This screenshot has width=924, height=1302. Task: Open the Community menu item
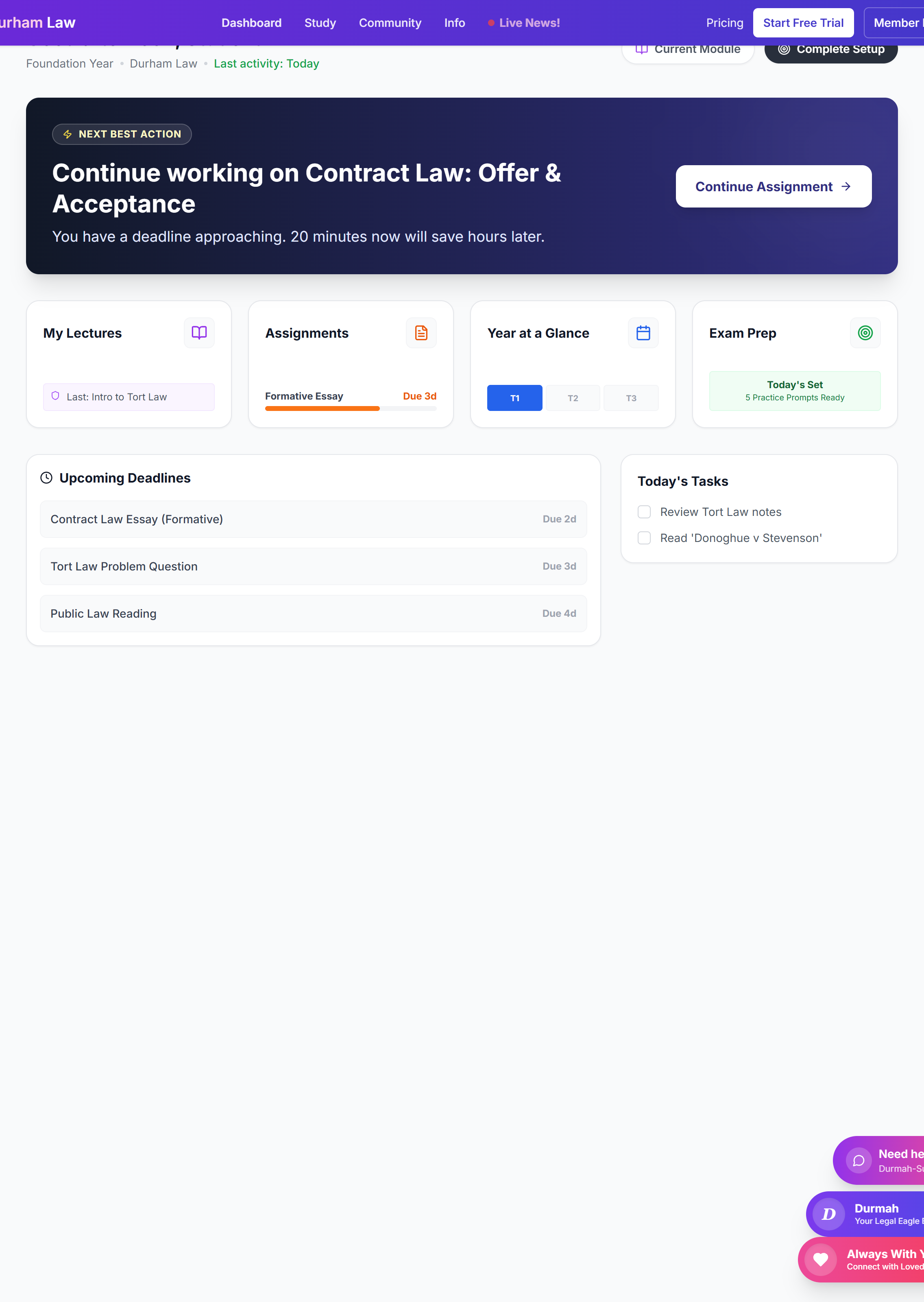[390, 23]
